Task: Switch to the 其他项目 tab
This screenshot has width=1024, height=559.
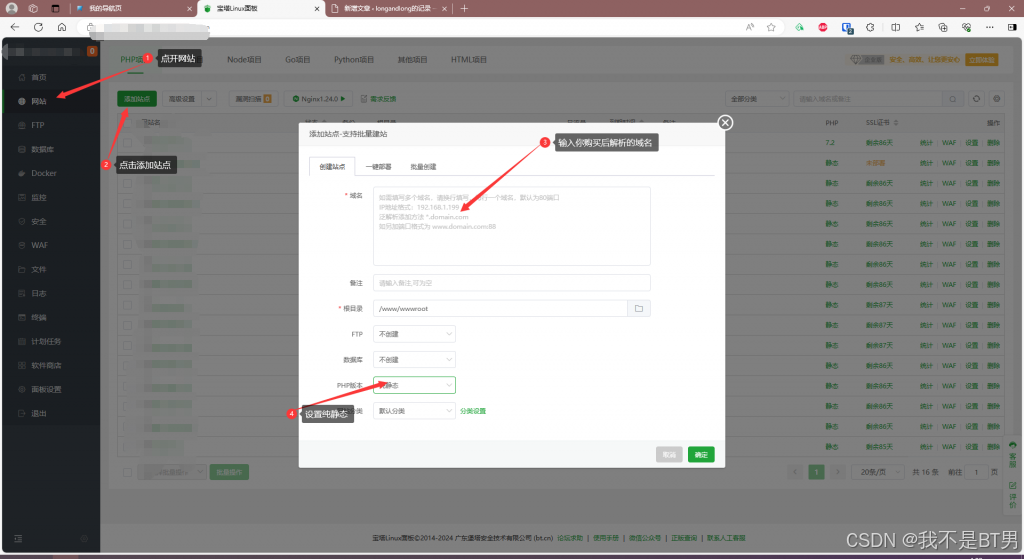Action: coord(412,59)
